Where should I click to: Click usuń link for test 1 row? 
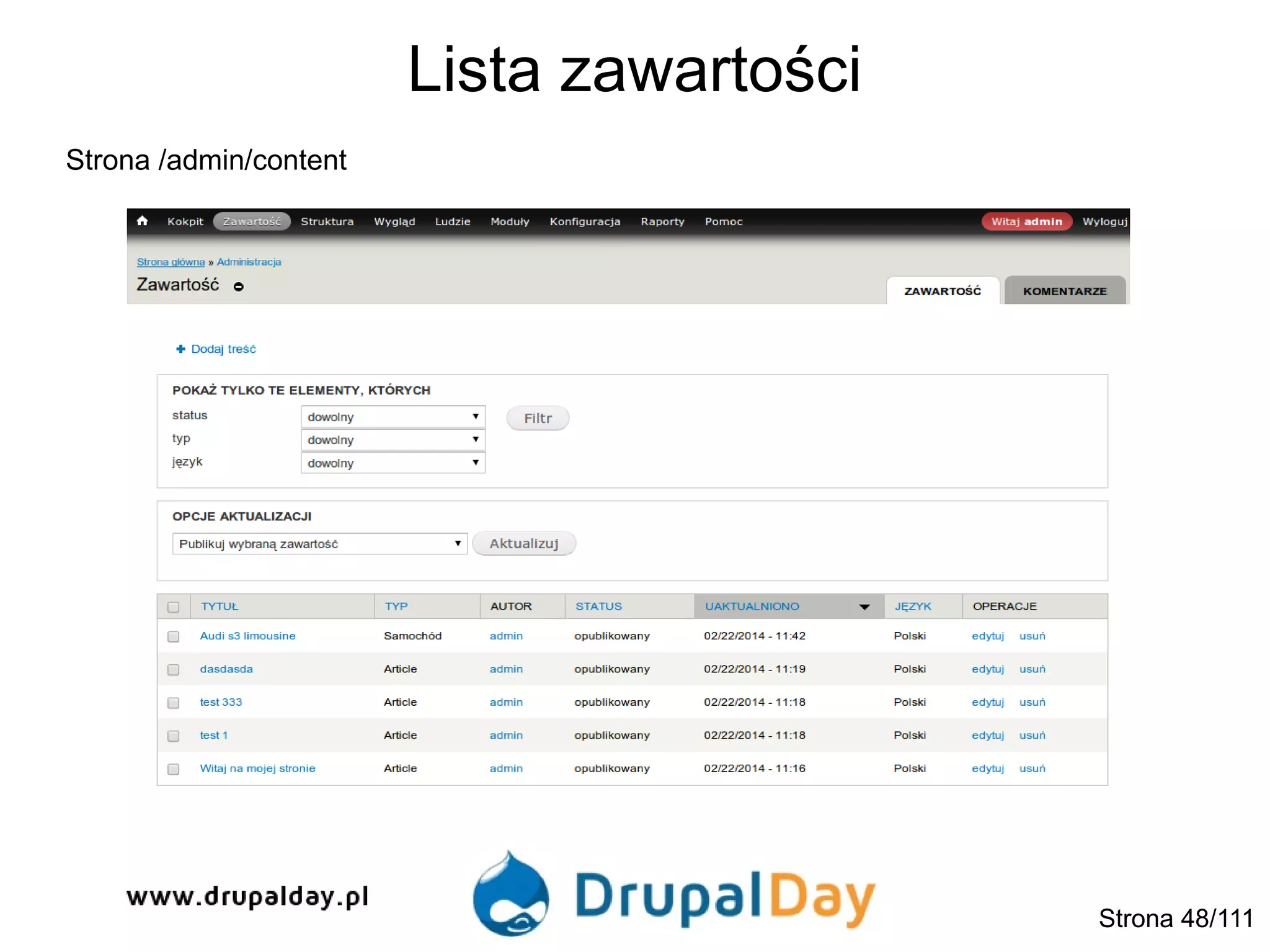click(x=1032, y=736)
